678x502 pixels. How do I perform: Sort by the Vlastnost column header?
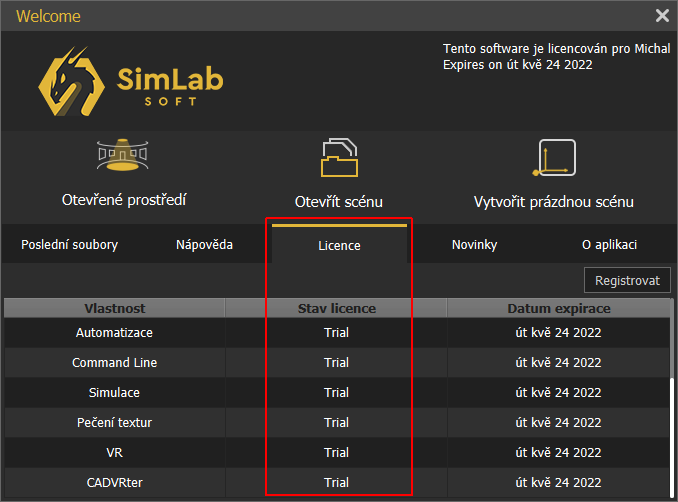(114, 308)
